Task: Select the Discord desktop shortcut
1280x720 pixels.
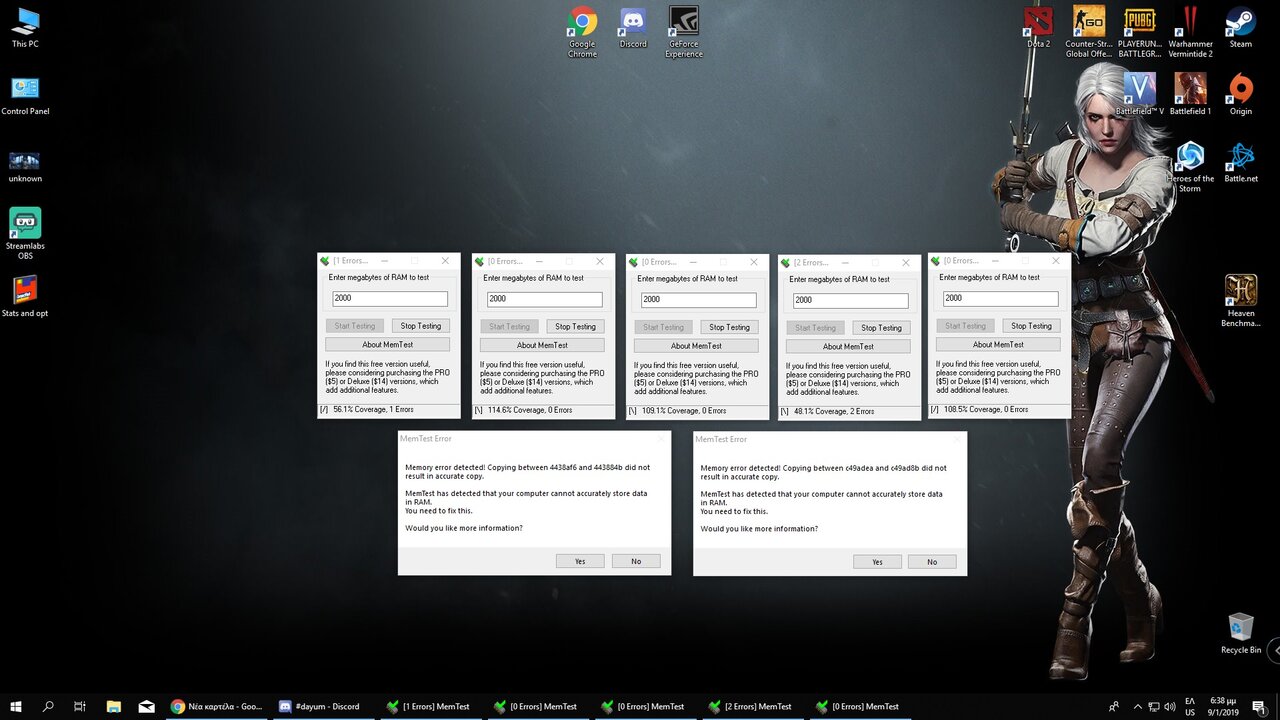Action: [x=633, y=27]
